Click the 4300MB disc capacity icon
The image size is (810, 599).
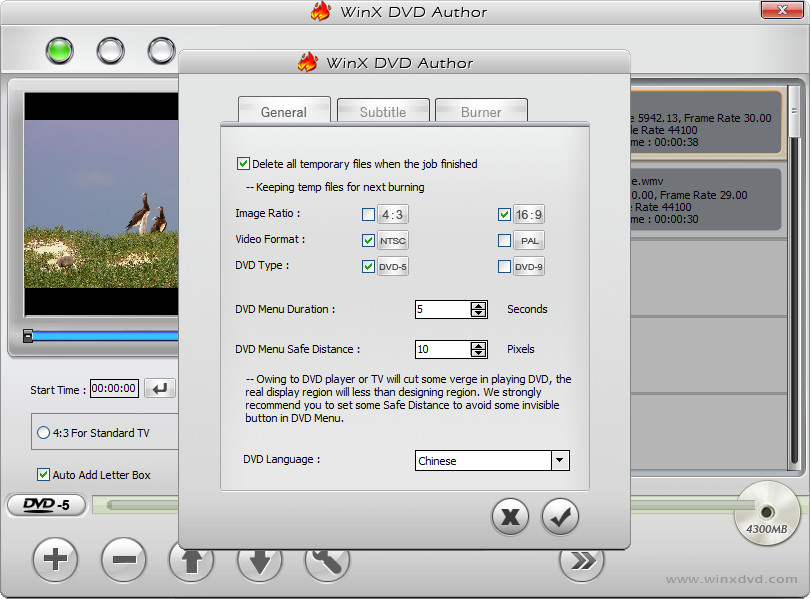tap(767, 513)
